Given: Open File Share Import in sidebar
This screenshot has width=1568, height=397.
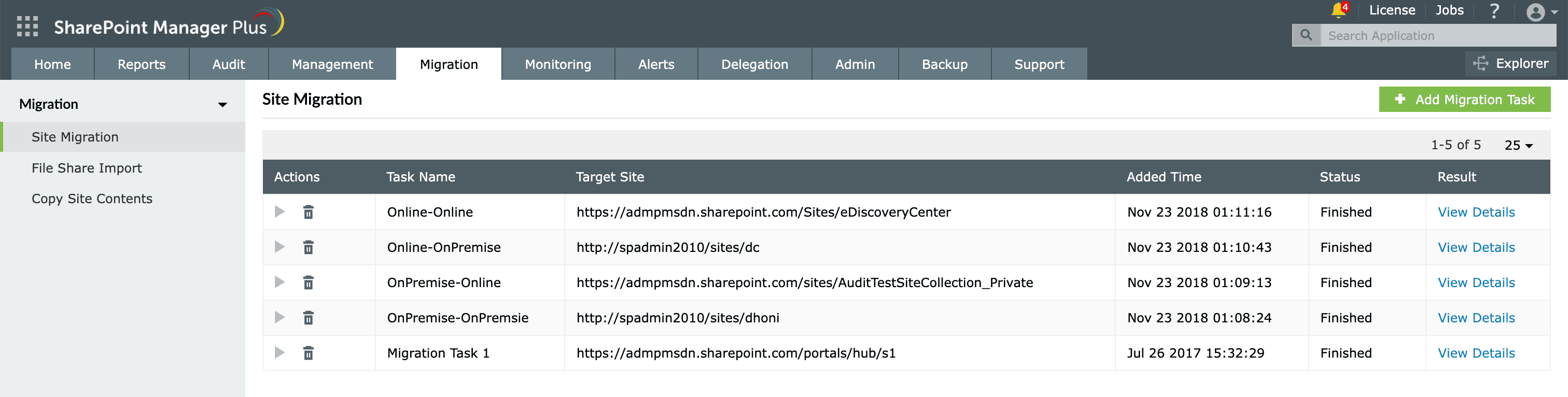Looking at the screenshot, I should click(x=87, y=168).
